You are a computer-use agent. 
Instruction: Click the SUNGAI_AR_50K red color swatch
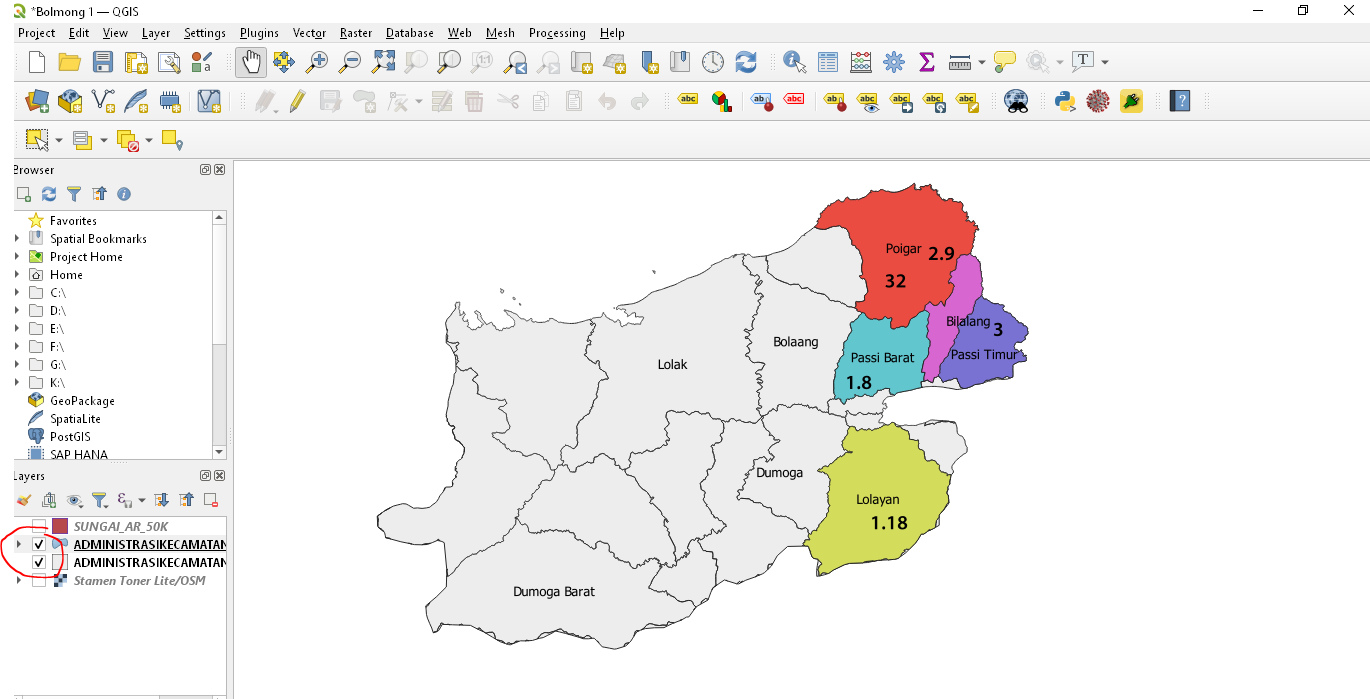pyautogui.click(x=60, y=526)
